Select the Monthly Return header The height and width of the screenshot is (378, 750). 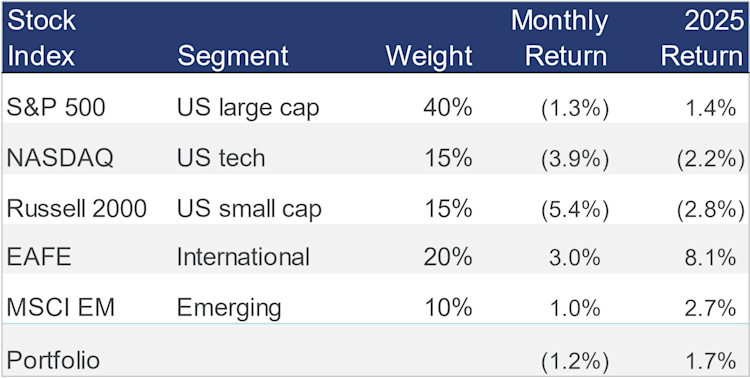(x=560, y=38)
